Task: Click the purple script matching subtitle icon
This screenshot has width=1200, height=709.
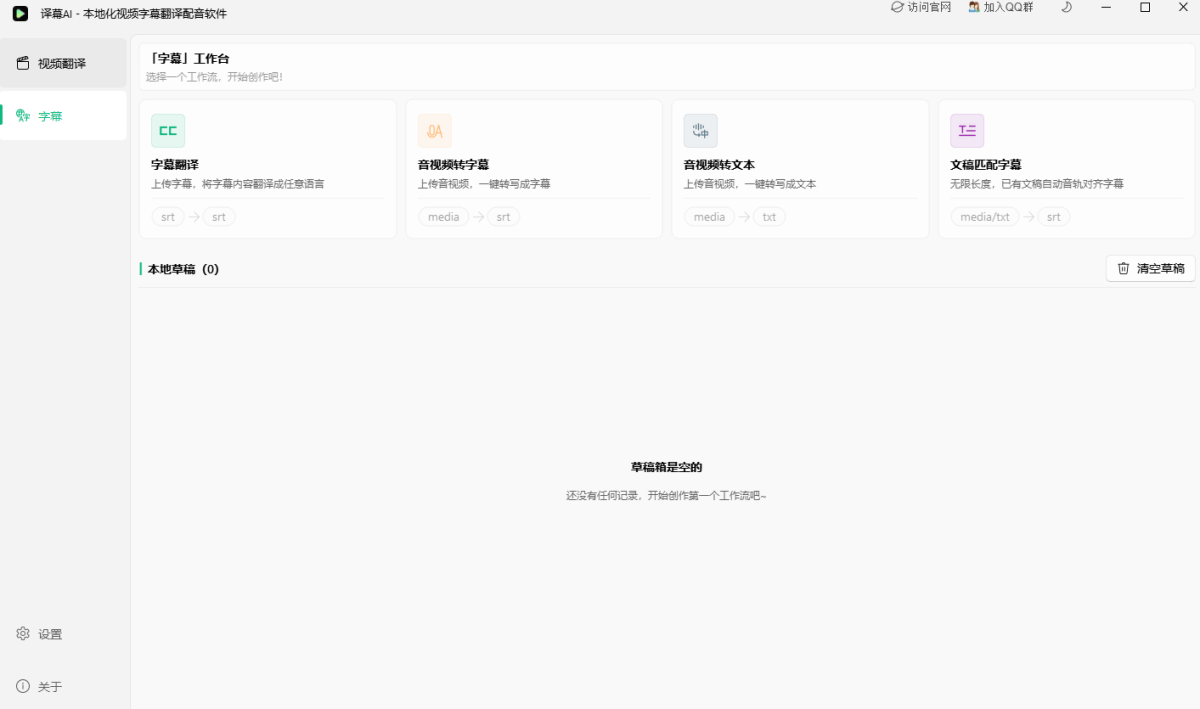Action: point(967,131)
